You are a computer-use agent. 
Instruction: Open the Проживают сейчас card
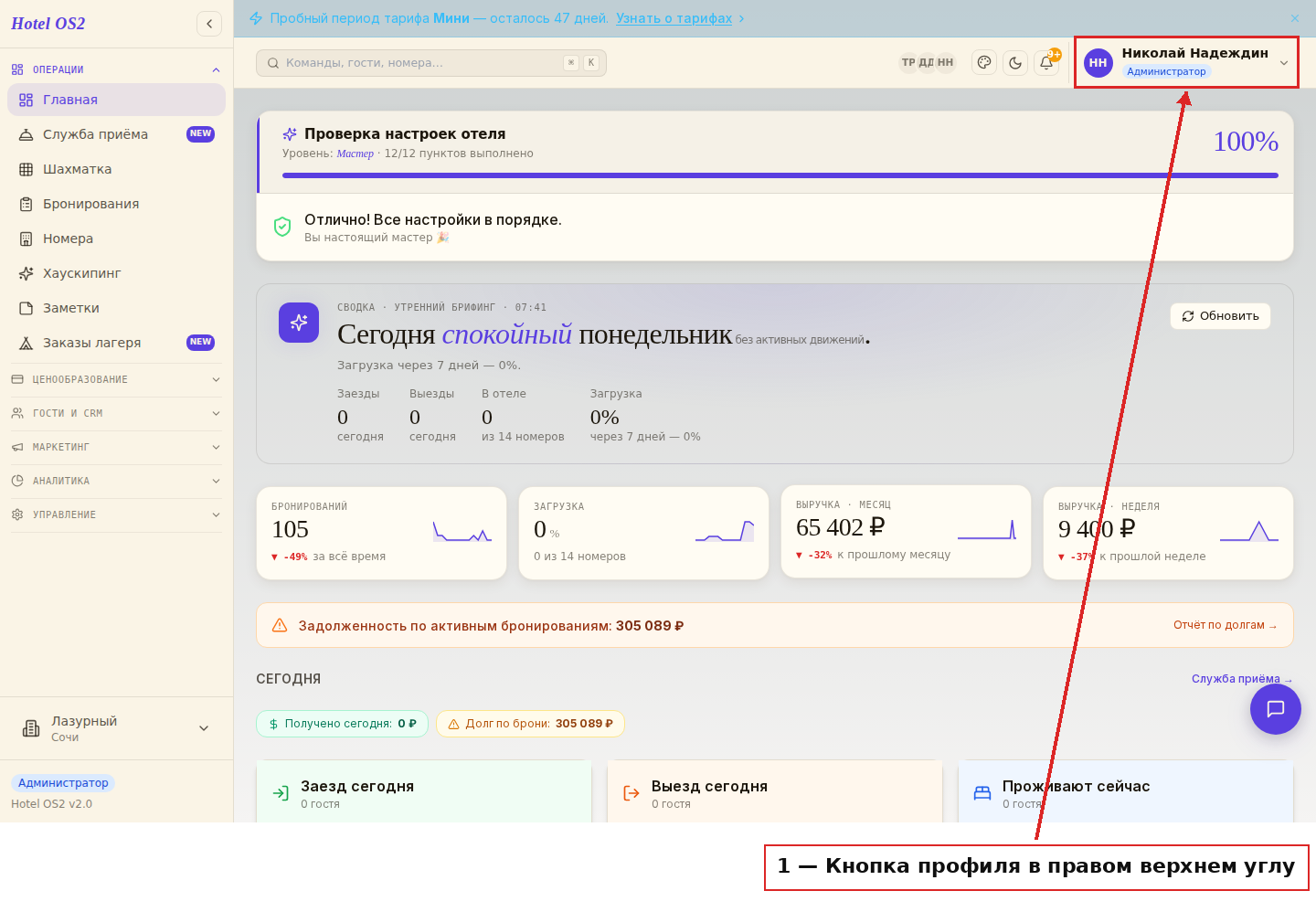click(1126, 791)
